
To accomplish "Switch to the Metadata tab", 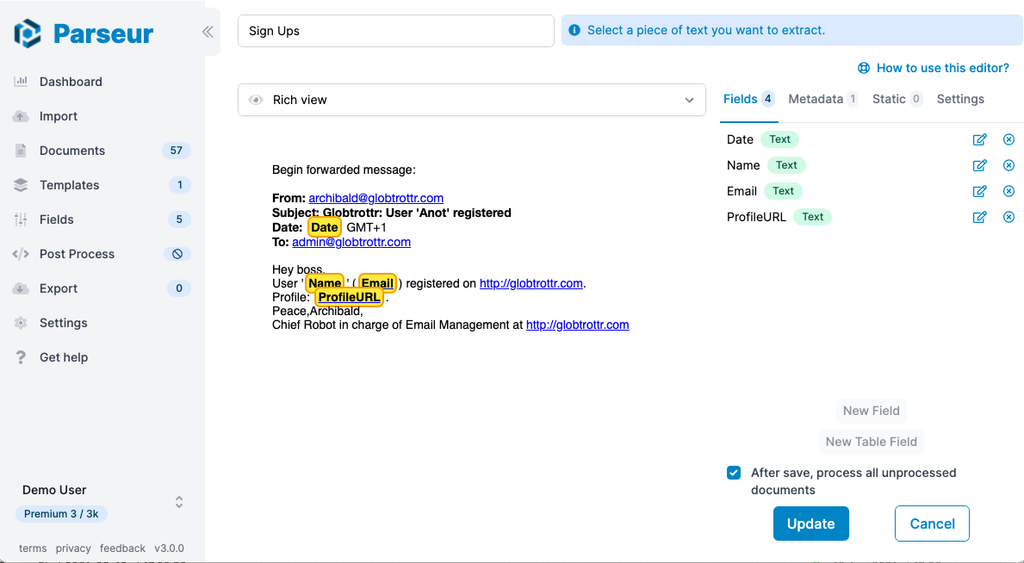I will [822, 99].
